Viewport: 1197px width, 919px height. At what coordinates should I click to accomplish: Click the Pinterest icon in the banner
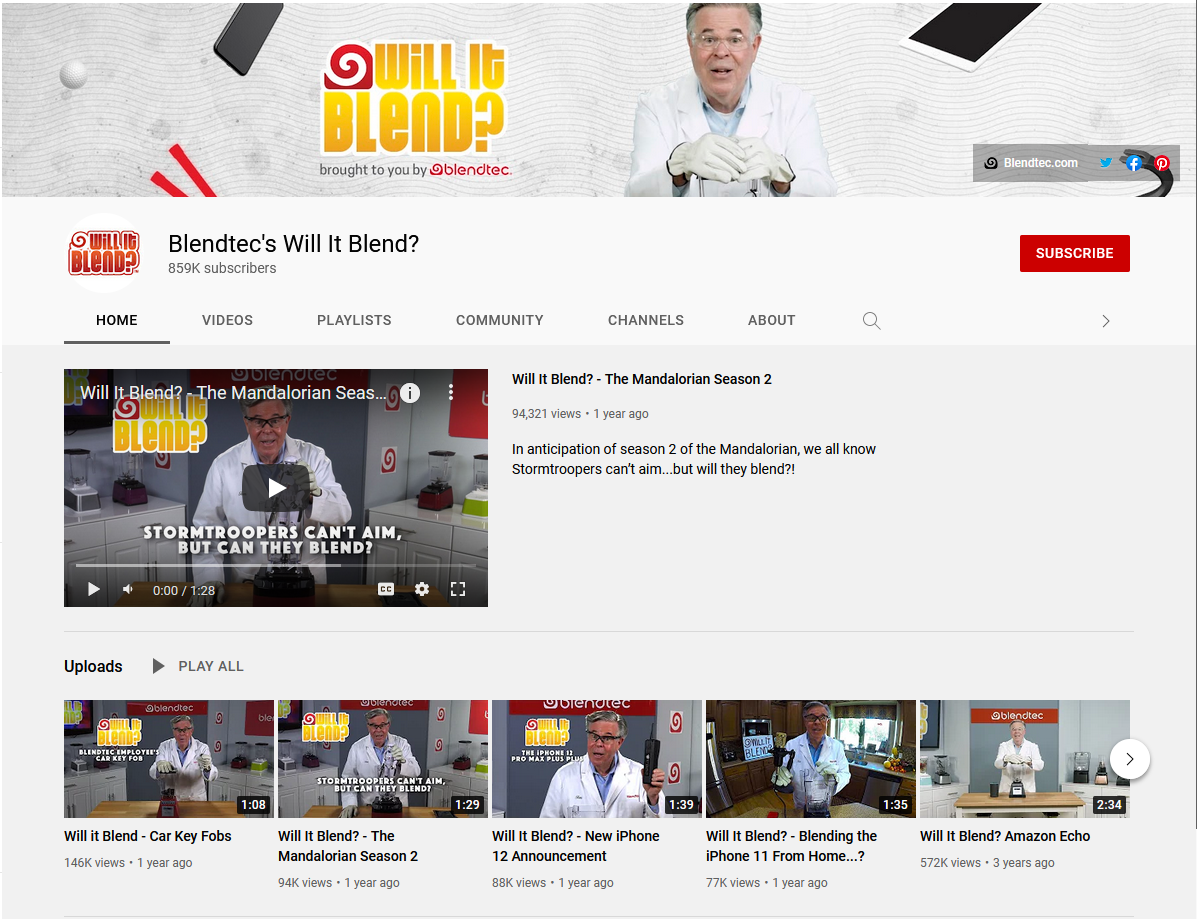(x=1161, y=162)
